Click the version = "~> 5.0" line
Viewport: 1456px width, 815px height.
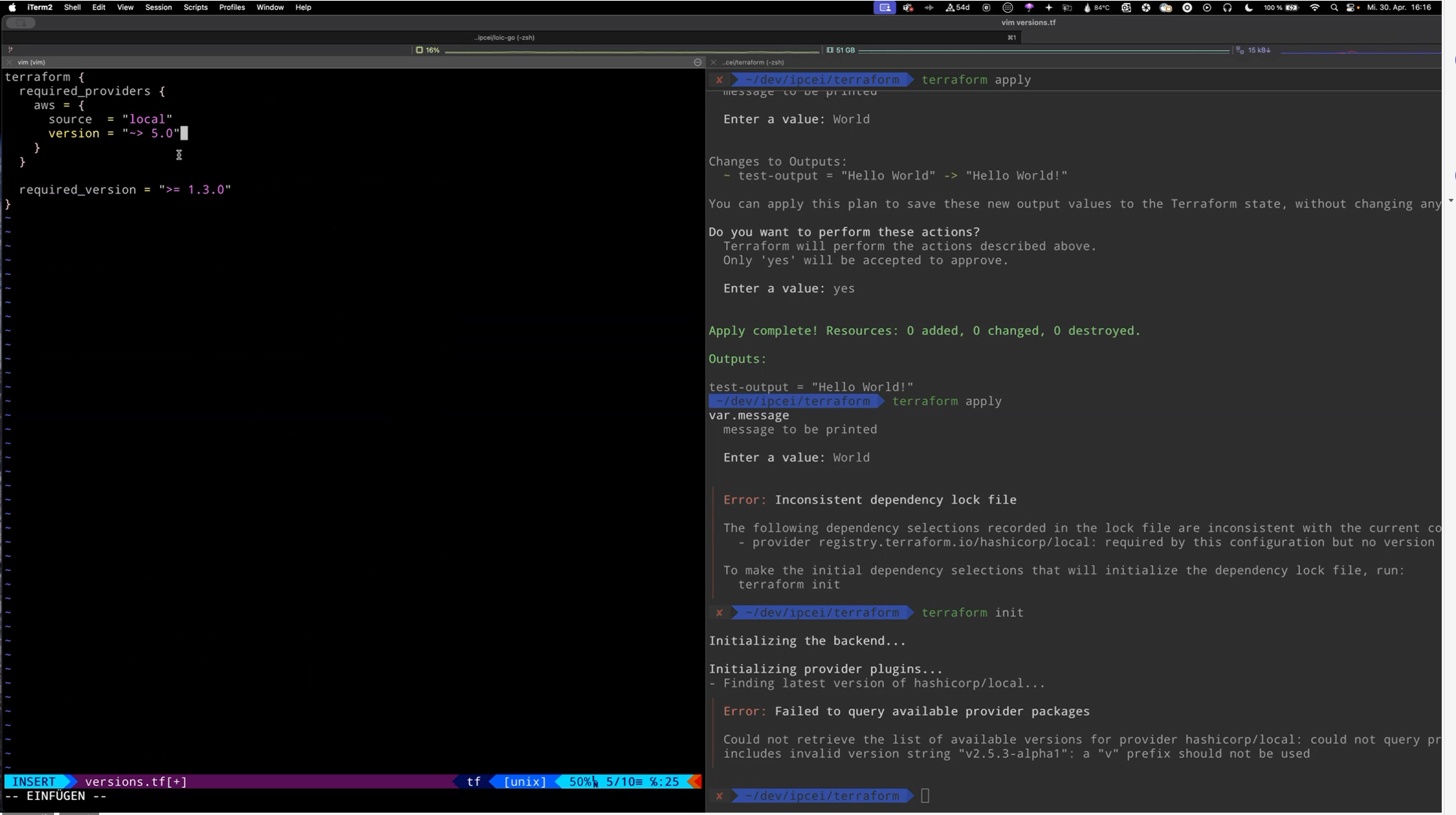(x=114, y=134)
